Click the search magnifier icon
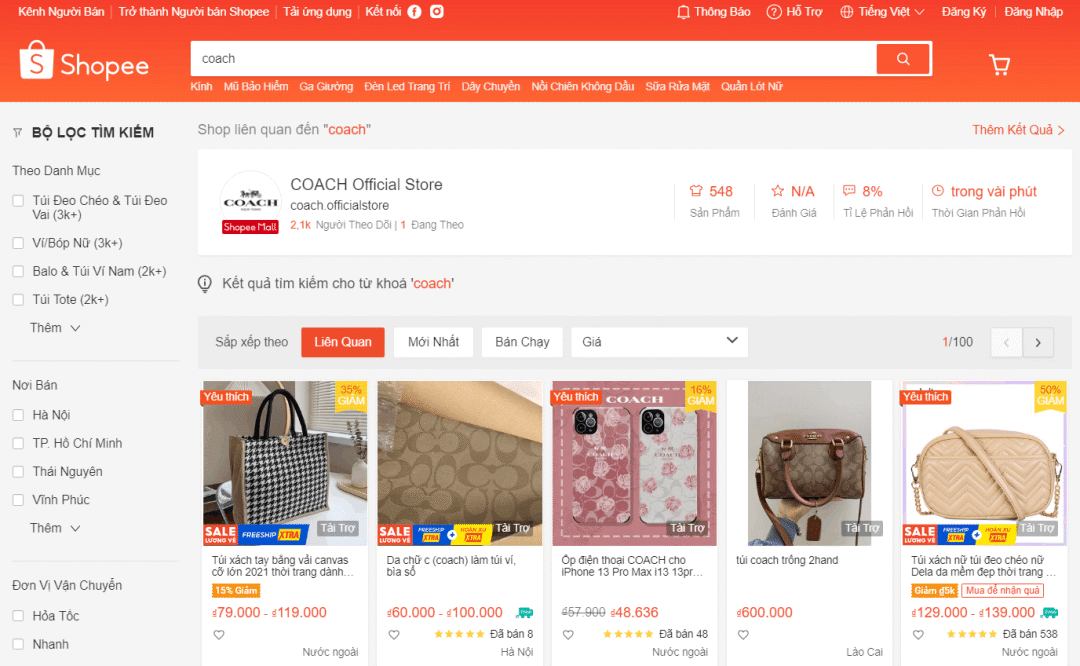Screen dimensions: 1080x666 (x=903, y=59)
